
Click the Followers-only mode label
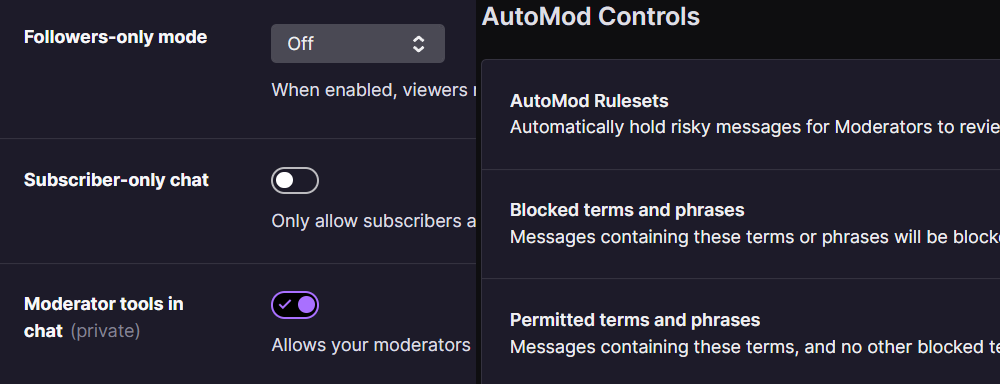pyautogui.click(x=115, y=37)
